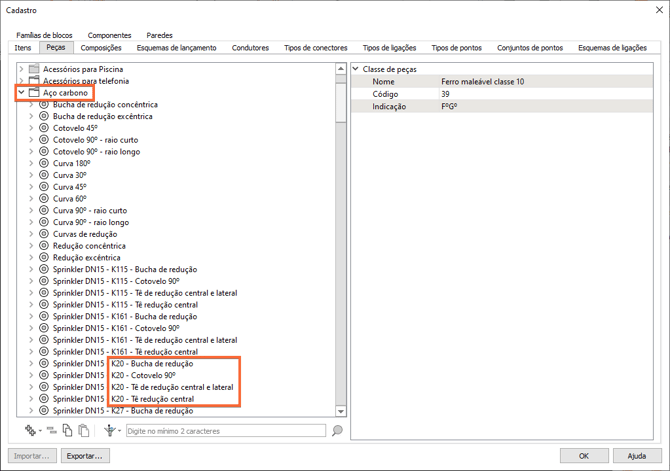Switch to the Composições tab
This screenshot has height=471, width=670.
101,47
